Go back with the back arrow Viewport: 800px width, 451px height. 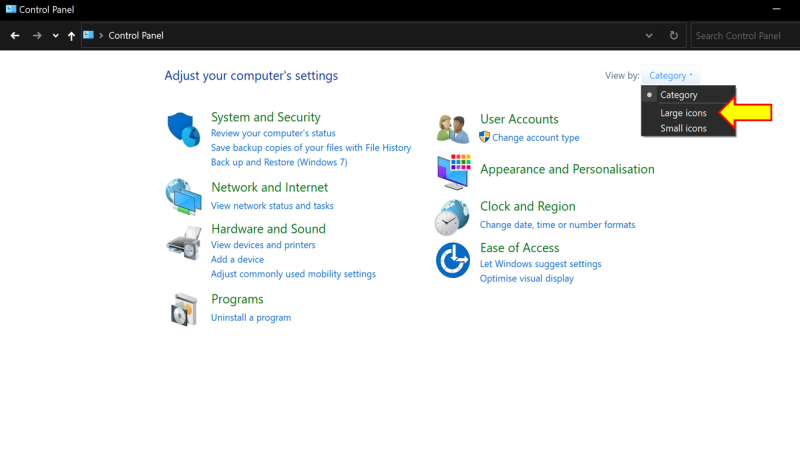[15, 36]
